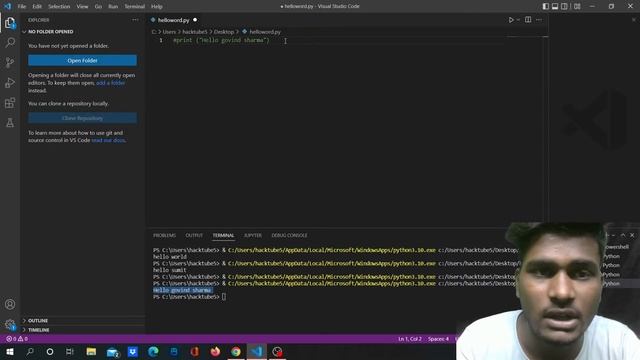Open File Explorer from the taskbar

(x=91, y=352)
